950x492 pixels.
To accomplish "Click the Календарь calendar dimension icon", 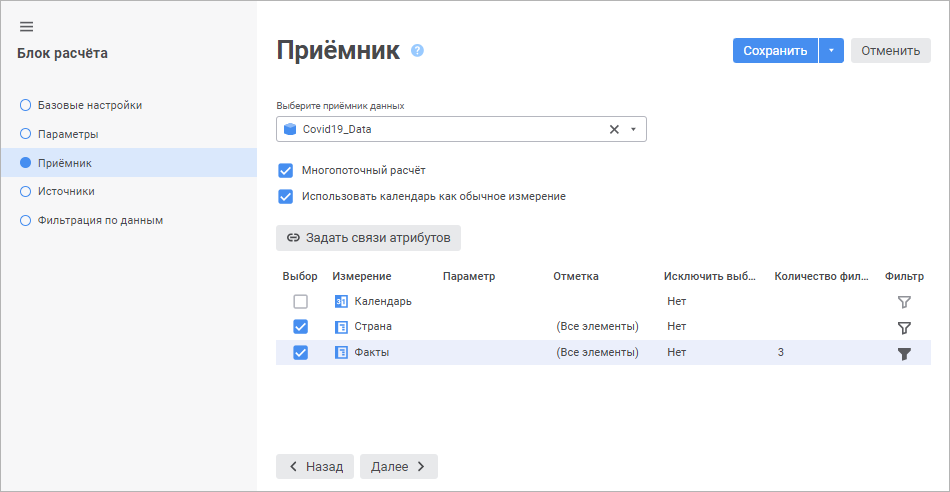I will point(342,301).
